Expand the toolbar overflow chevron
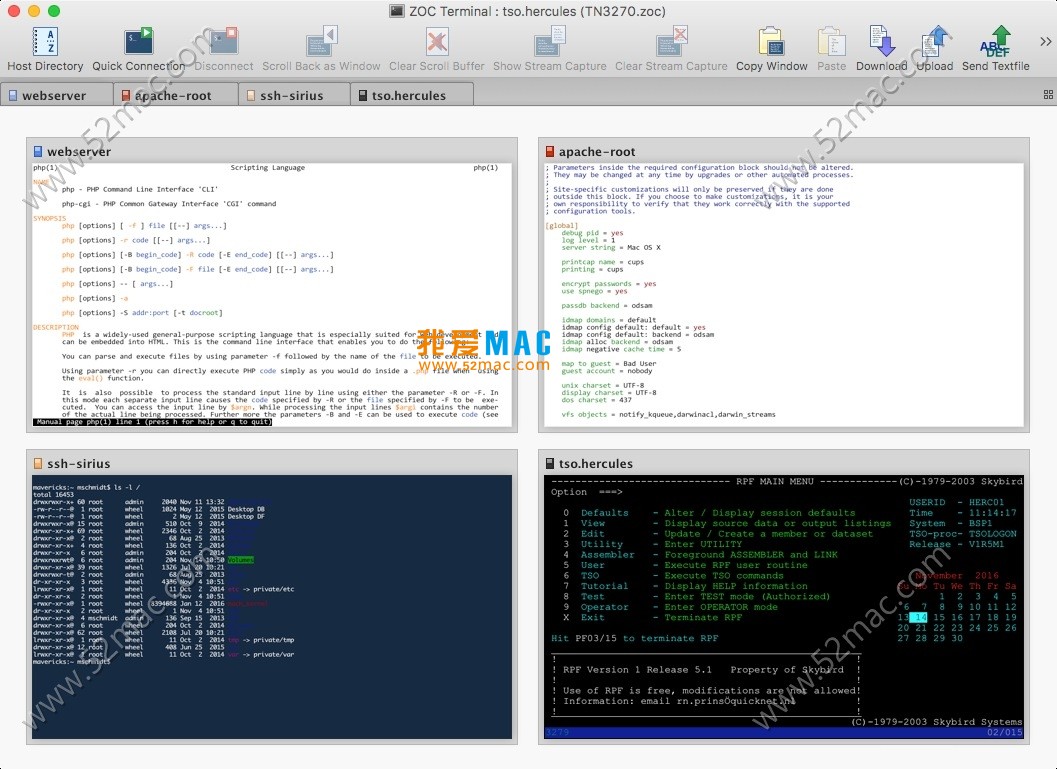This screenshot has height=769, width=1057. 1046,42
